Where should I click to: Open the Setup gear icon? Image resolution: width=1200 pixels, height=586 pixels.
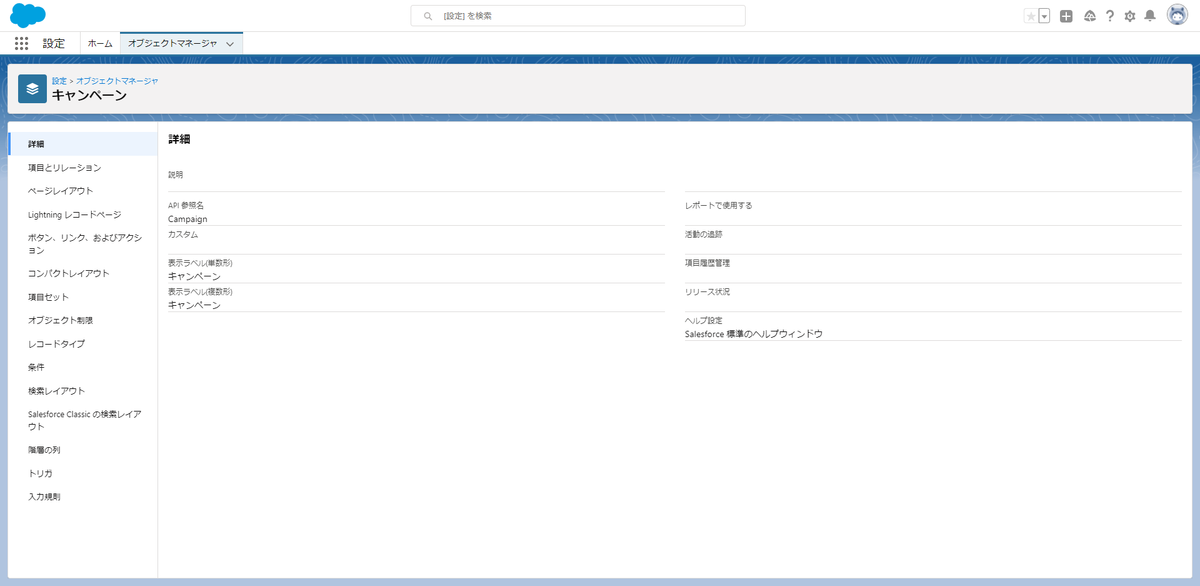click(1131, 15)
